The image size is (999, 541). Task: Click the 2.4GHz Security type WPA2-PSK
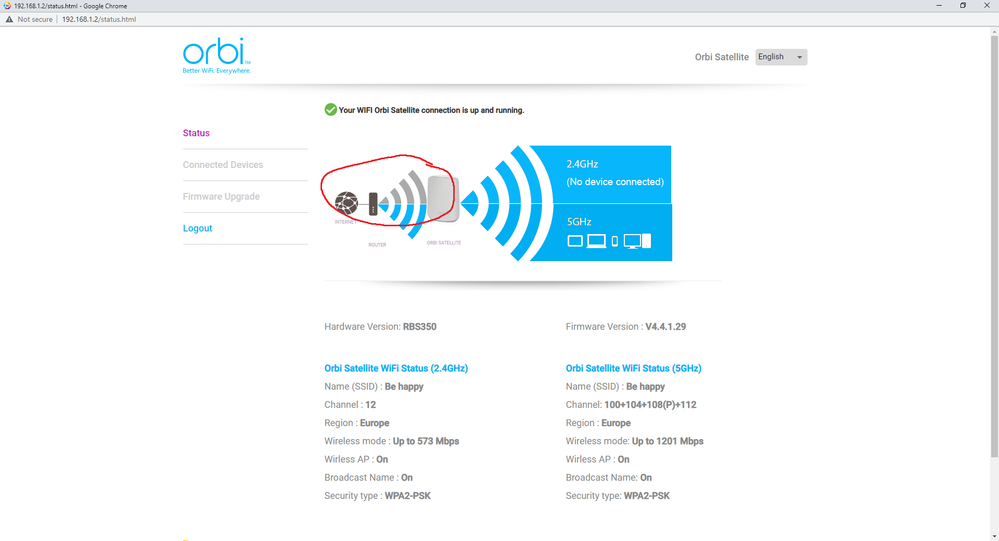[408, 496]
